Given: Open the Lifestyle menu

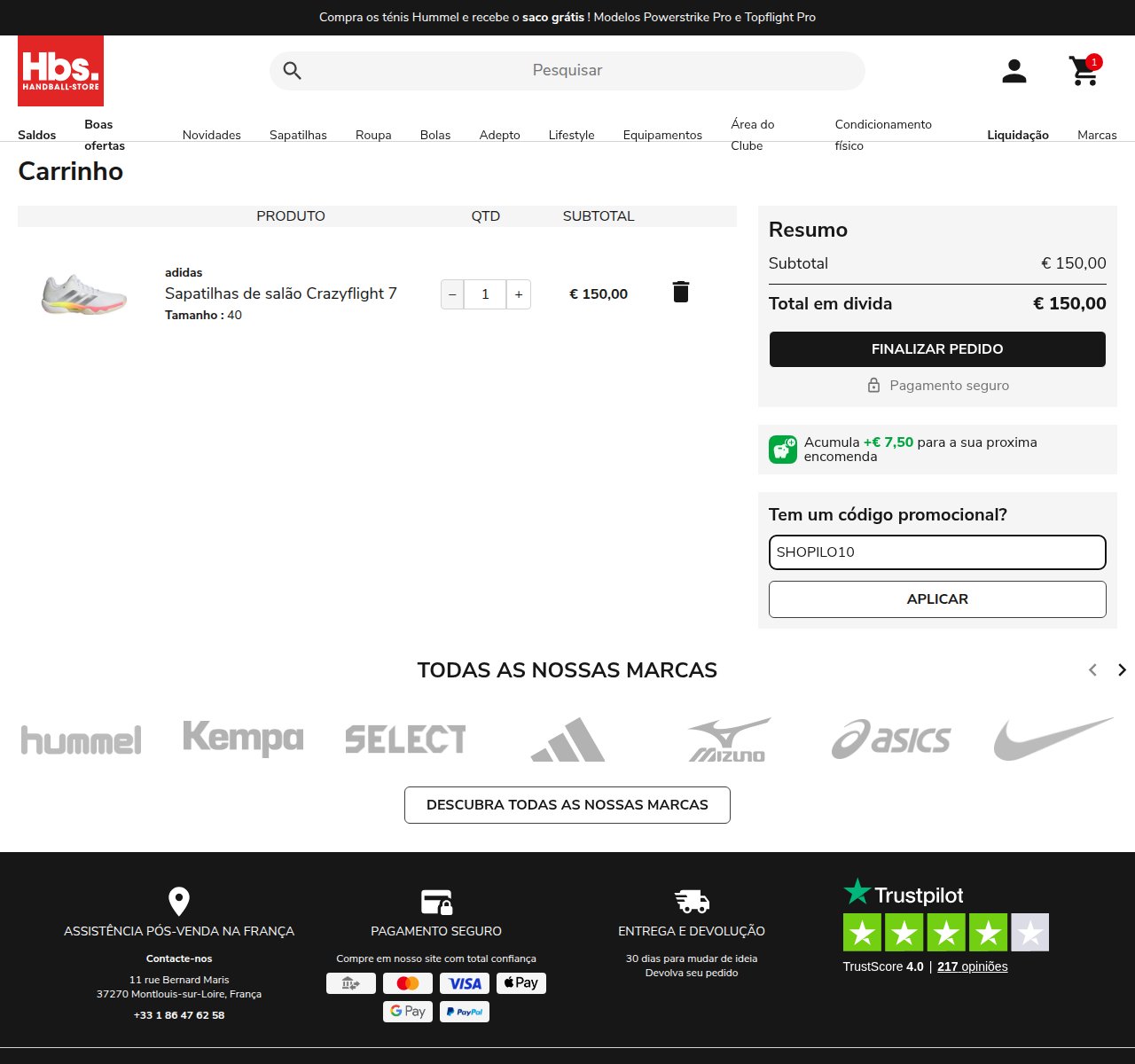Looking at the screenshot, I should (572, 135).
